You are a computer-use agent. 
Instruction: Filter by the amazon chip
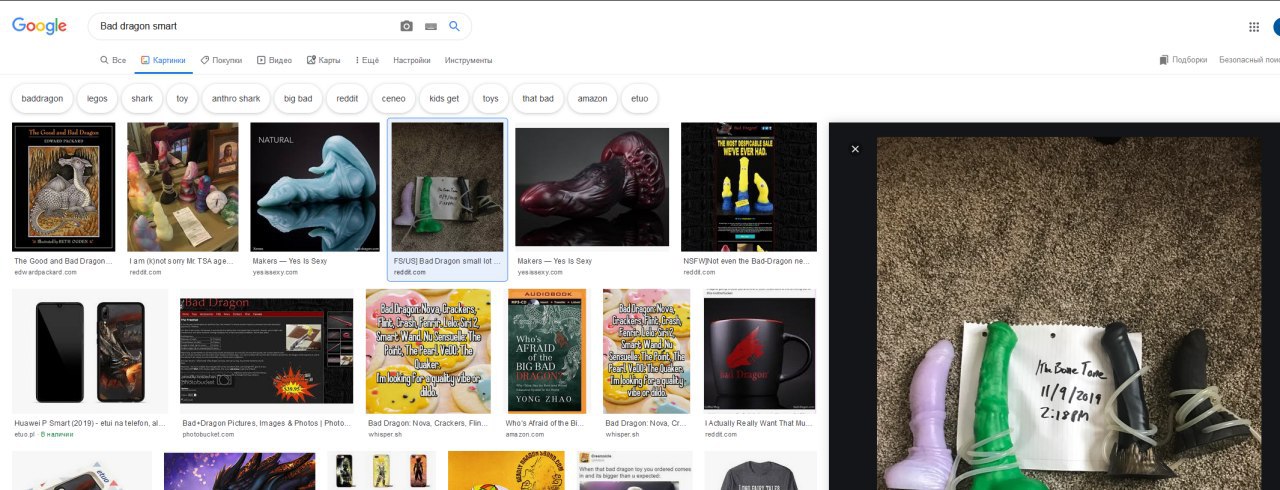click(592, 99)
